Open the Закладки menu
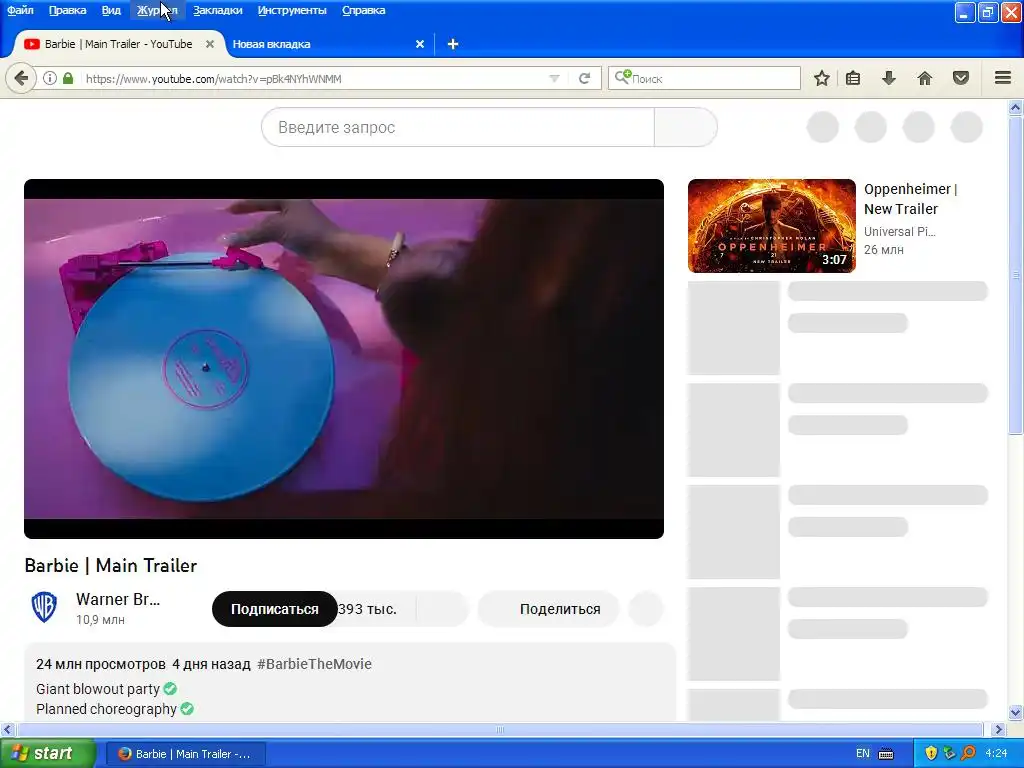Screen dimensions: 1024x768 (217, 10)
